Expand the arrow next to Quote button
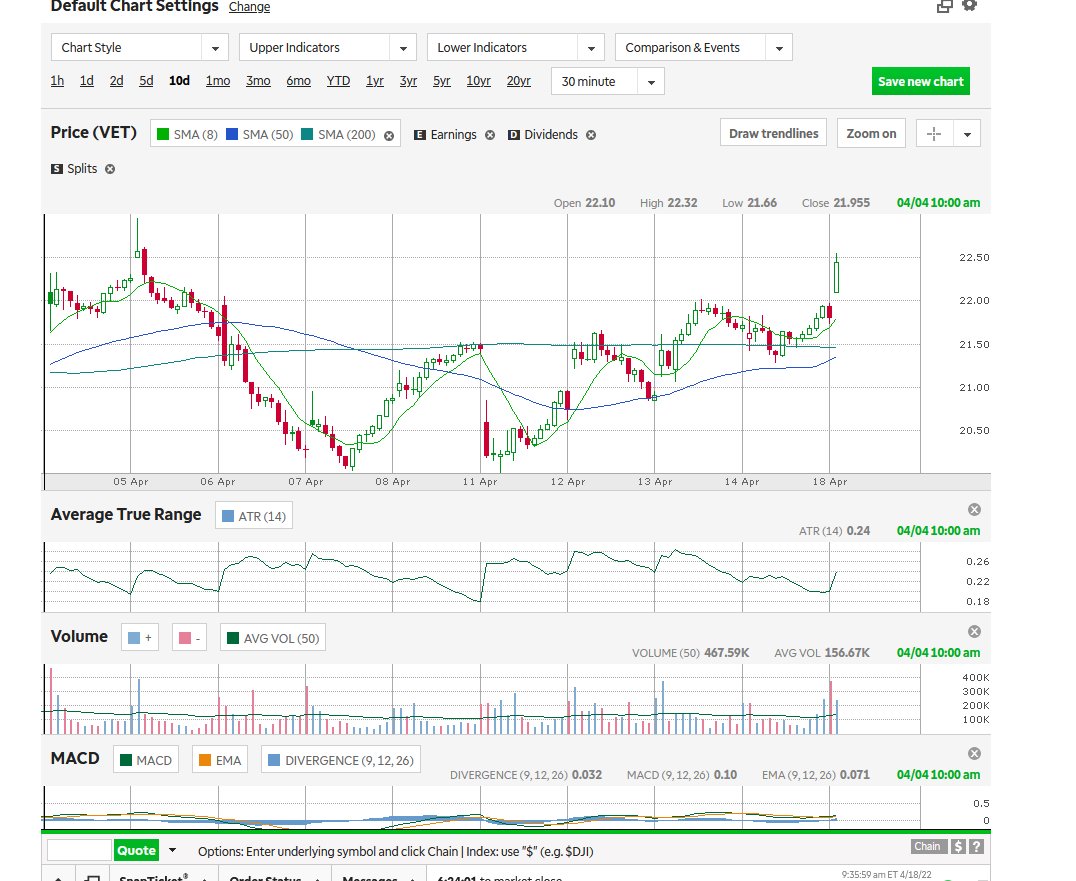Viewport: 1076px width, 881px height. (x=172, y=850)
